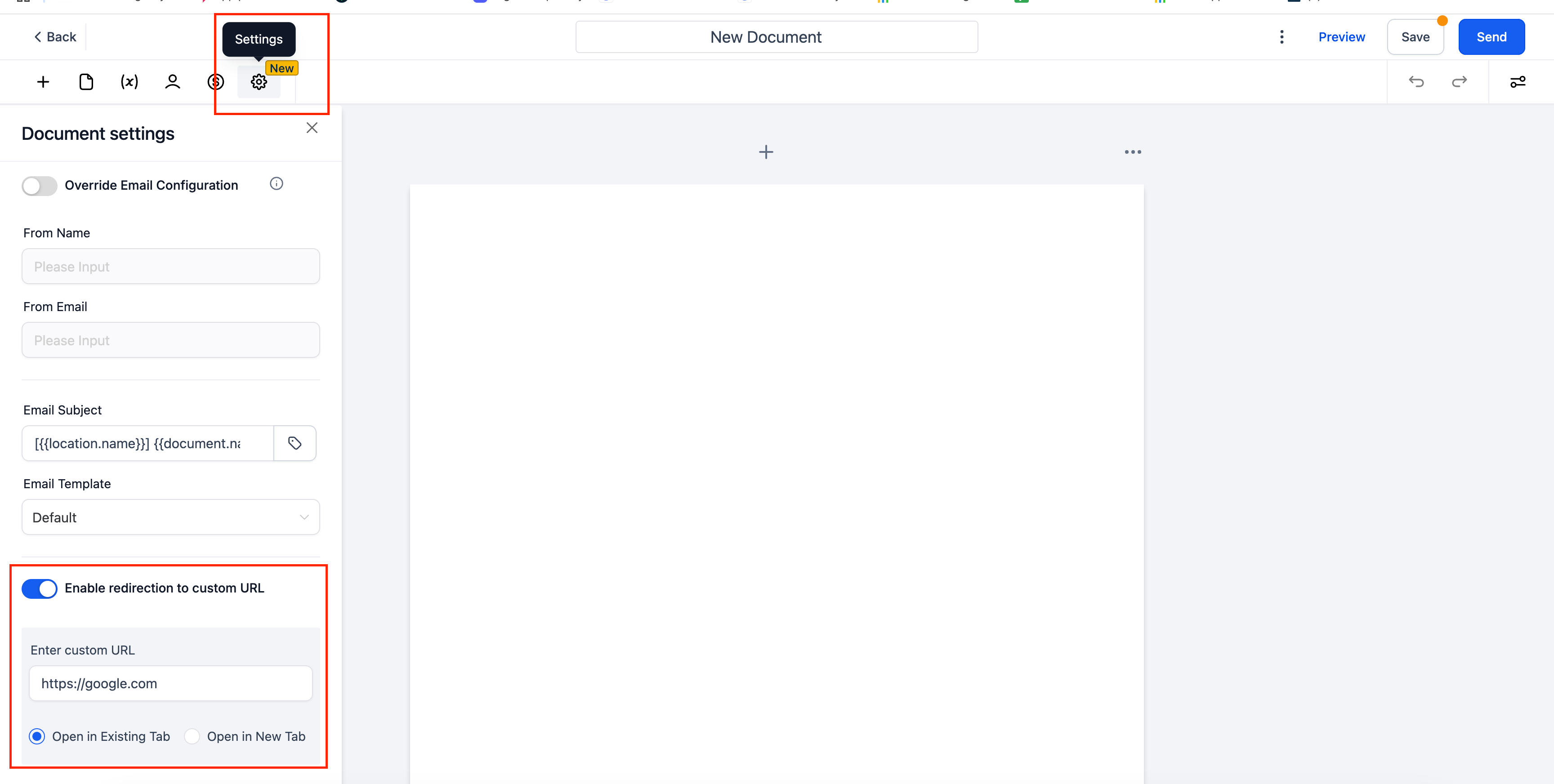
Task: Click the Back navigation button
Action: [55, 36]
